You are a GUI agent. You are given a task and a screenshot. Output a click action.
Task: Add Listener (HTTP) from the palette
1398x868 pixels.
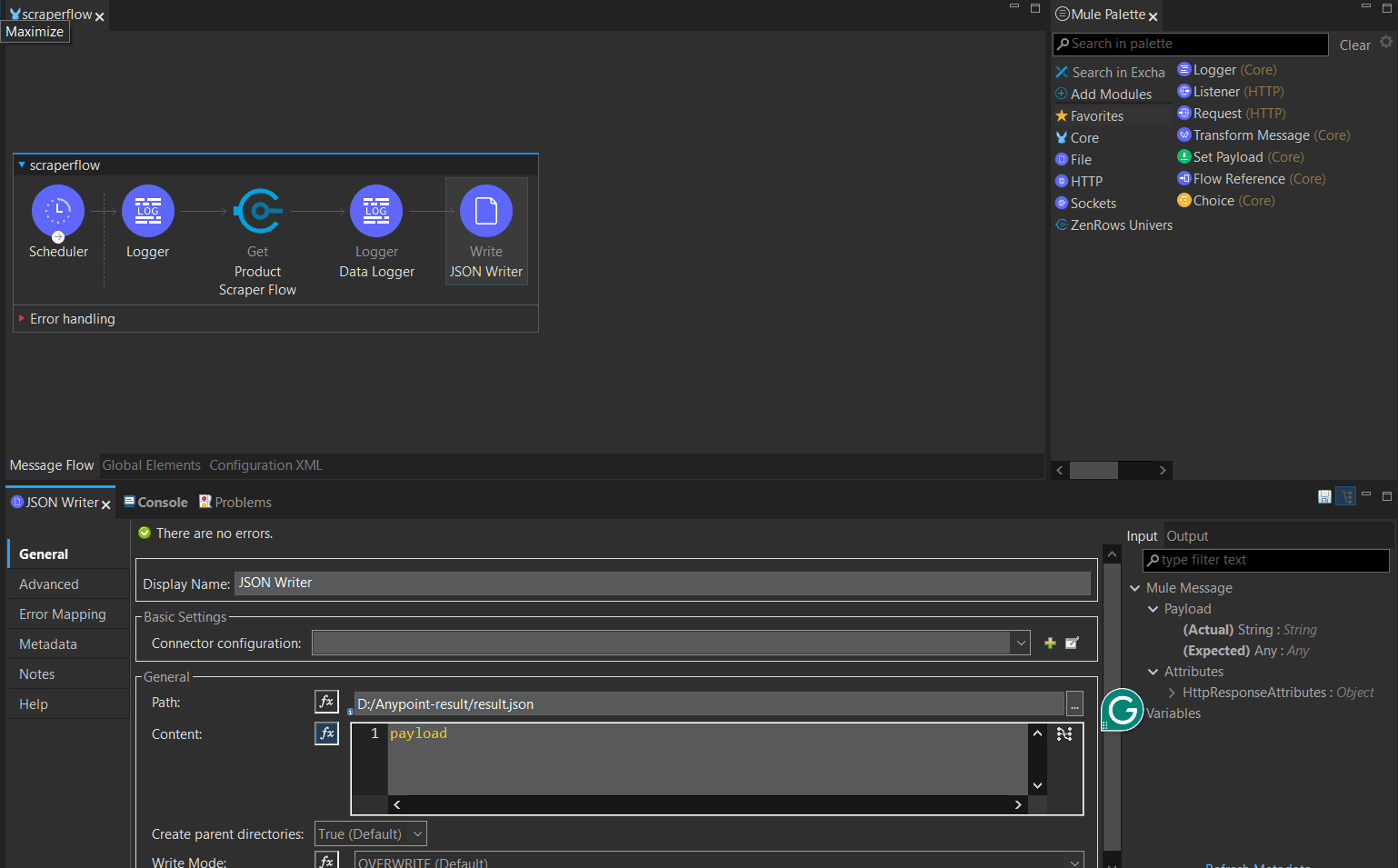(1230, 92)
